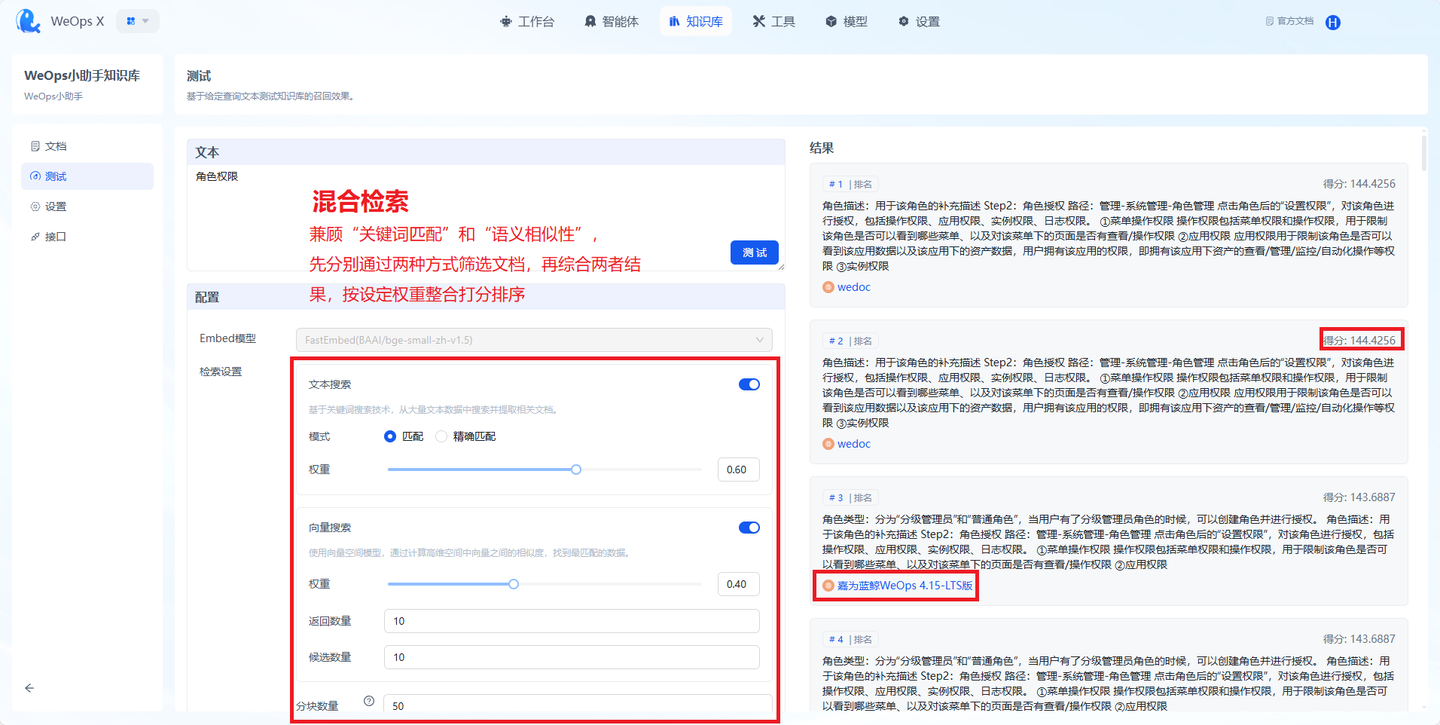The height and width of the screenshot is (725, 1440).
Task: Open 接口 in the left sidebar
Action: click(87, 237)
